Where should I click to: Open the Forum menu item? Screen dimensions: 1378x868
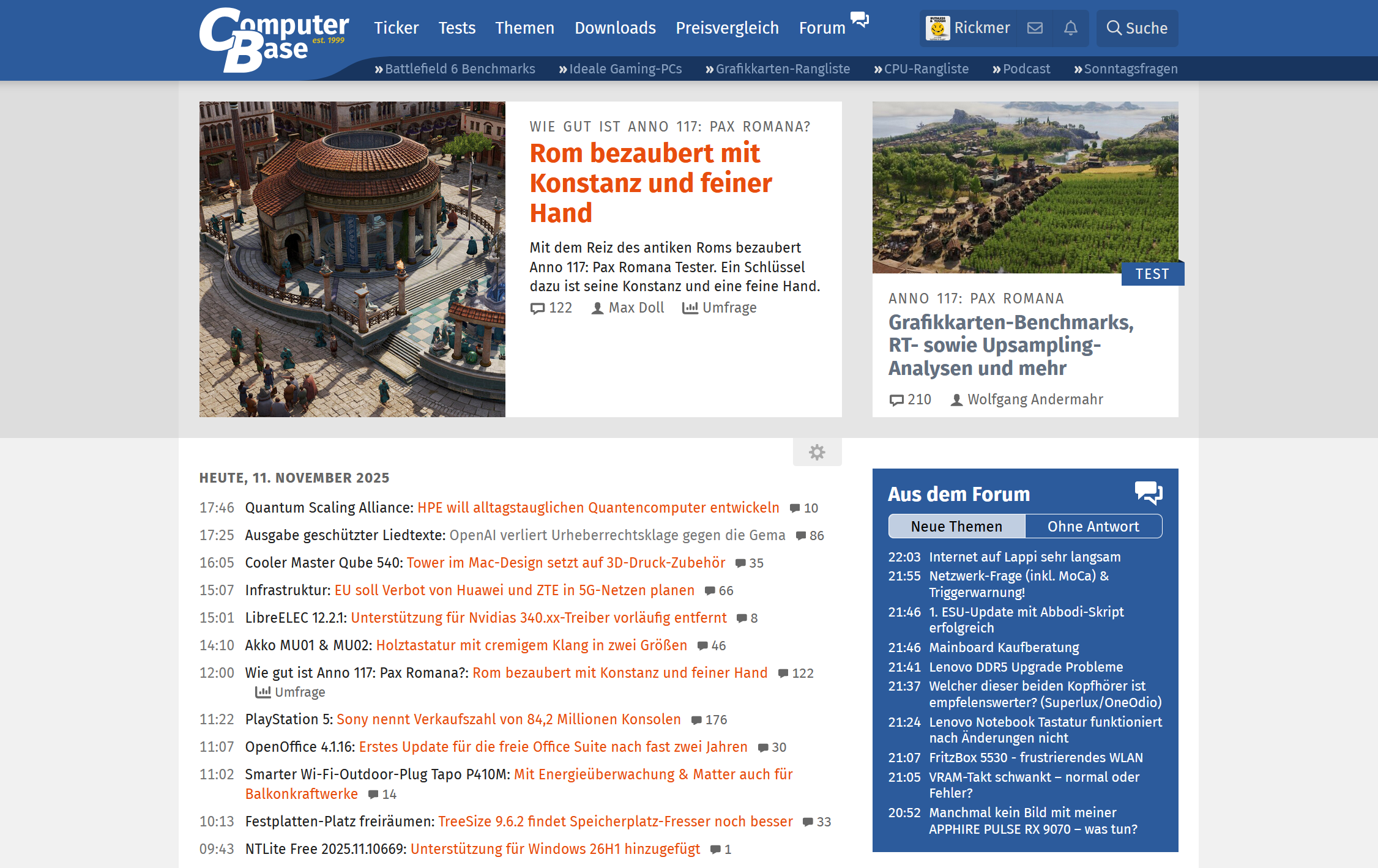[822, 28]
